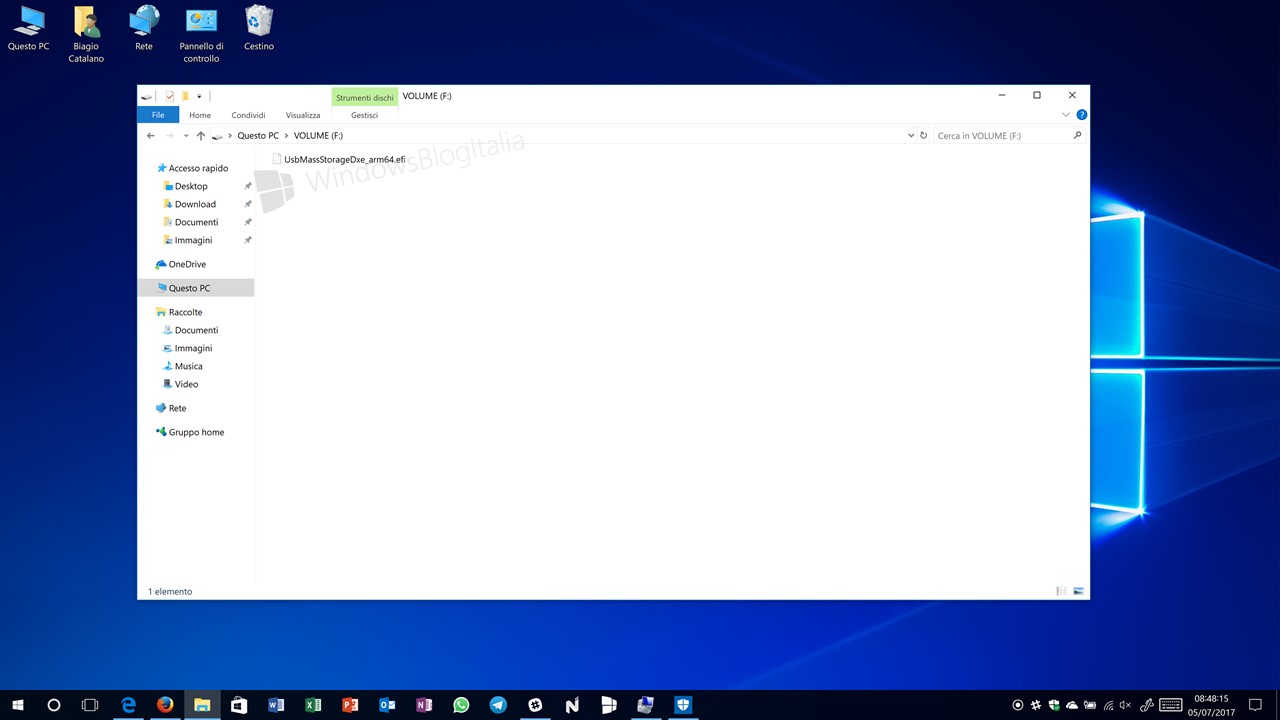Open WhatsApp from the taskbar
Viewport: 1280px width, 720px height.
(461, 705)
